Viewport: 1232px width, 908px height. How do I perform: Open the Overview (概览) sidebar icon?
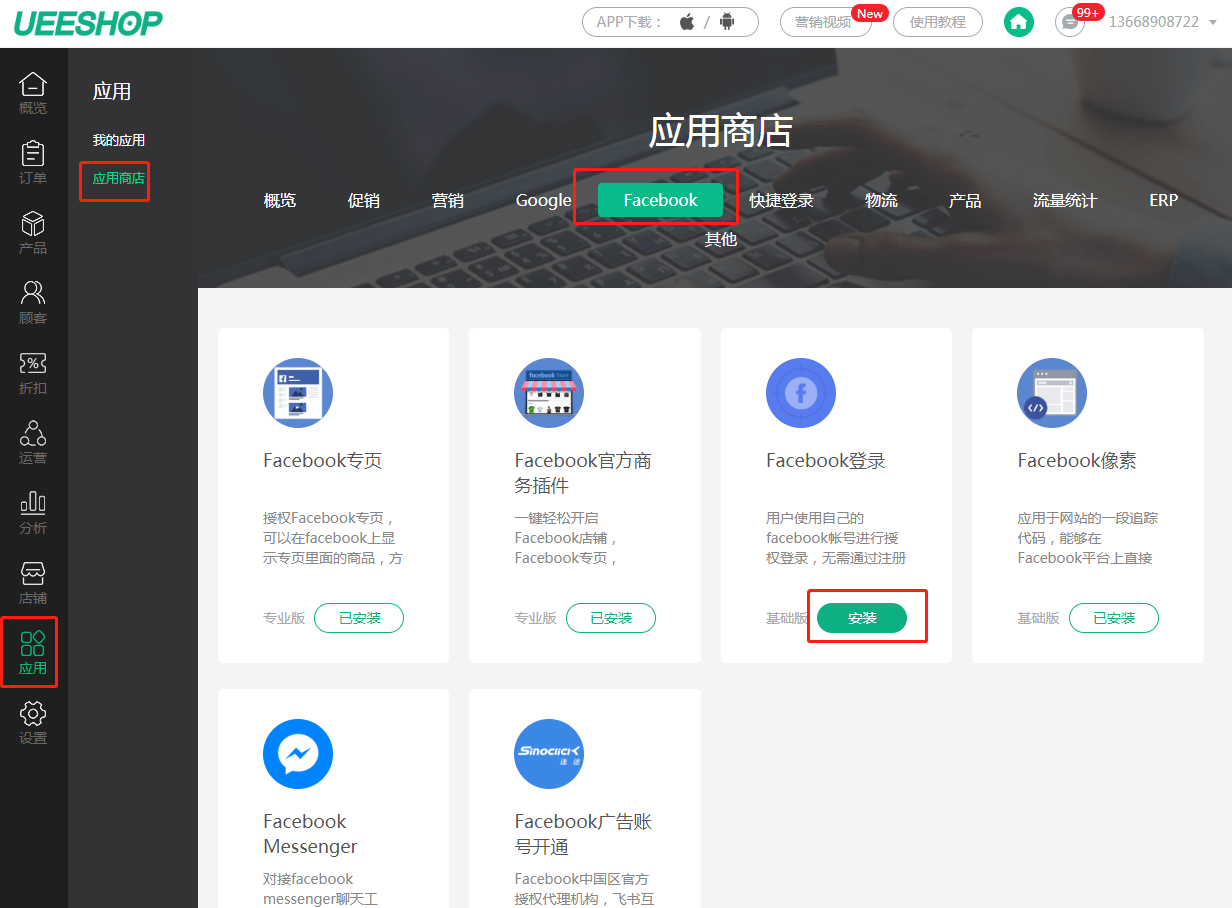coord(33,93)
